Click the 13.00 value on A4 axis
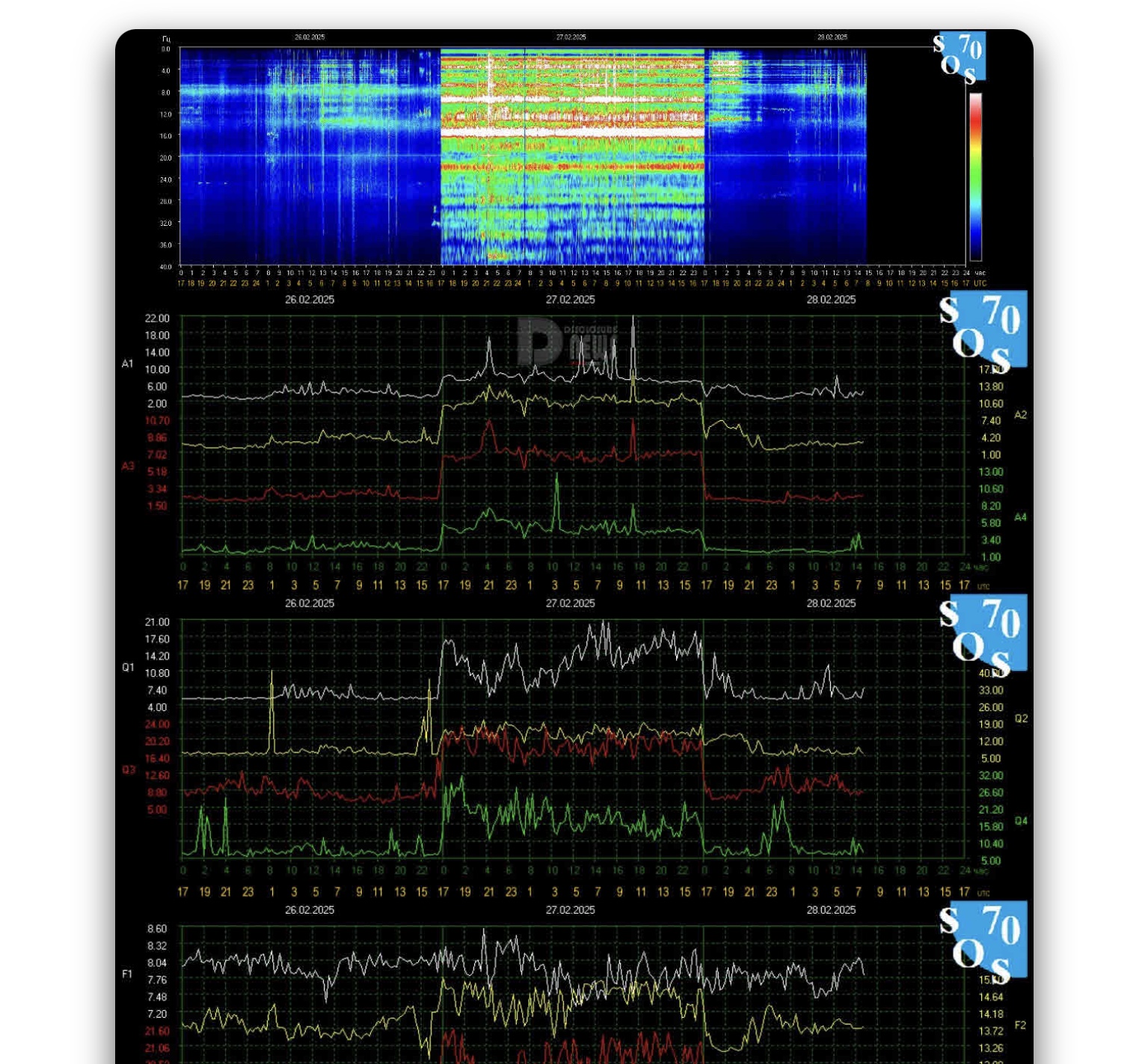The height and width of the screenshot is (1064, 1142). (x=991, y=472)
